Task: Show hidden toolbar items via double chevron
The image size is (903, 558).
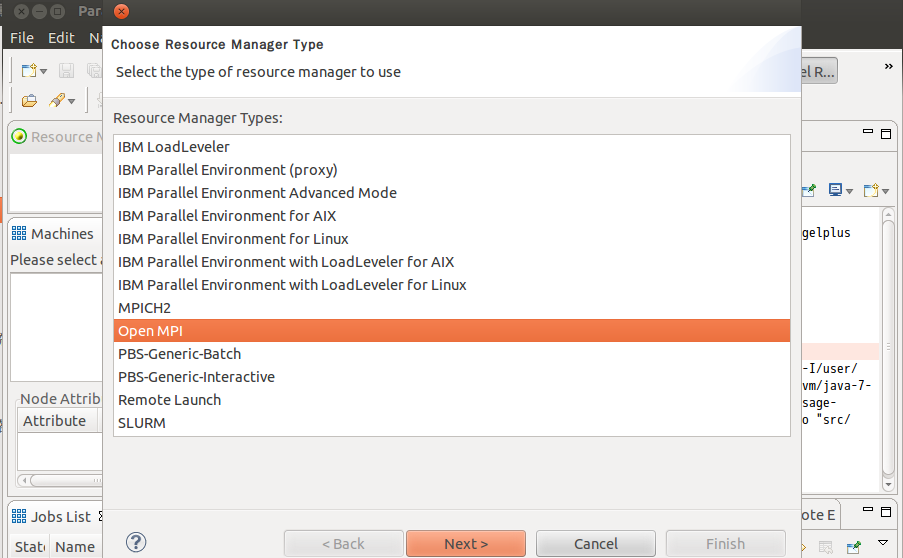Action: 889,66
